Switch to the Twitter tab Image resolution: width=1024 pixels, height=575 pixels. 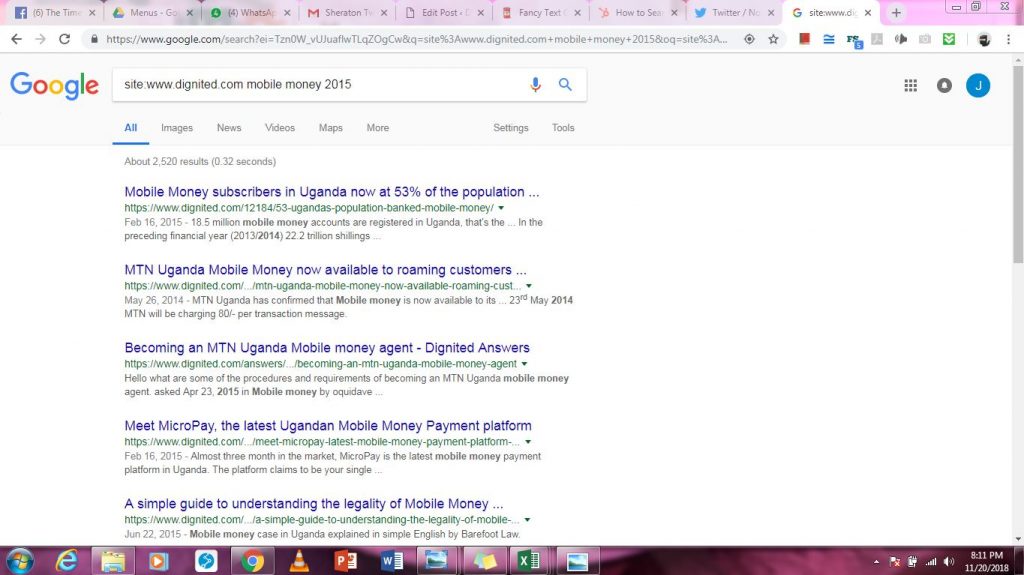click(x=735, y=12)
